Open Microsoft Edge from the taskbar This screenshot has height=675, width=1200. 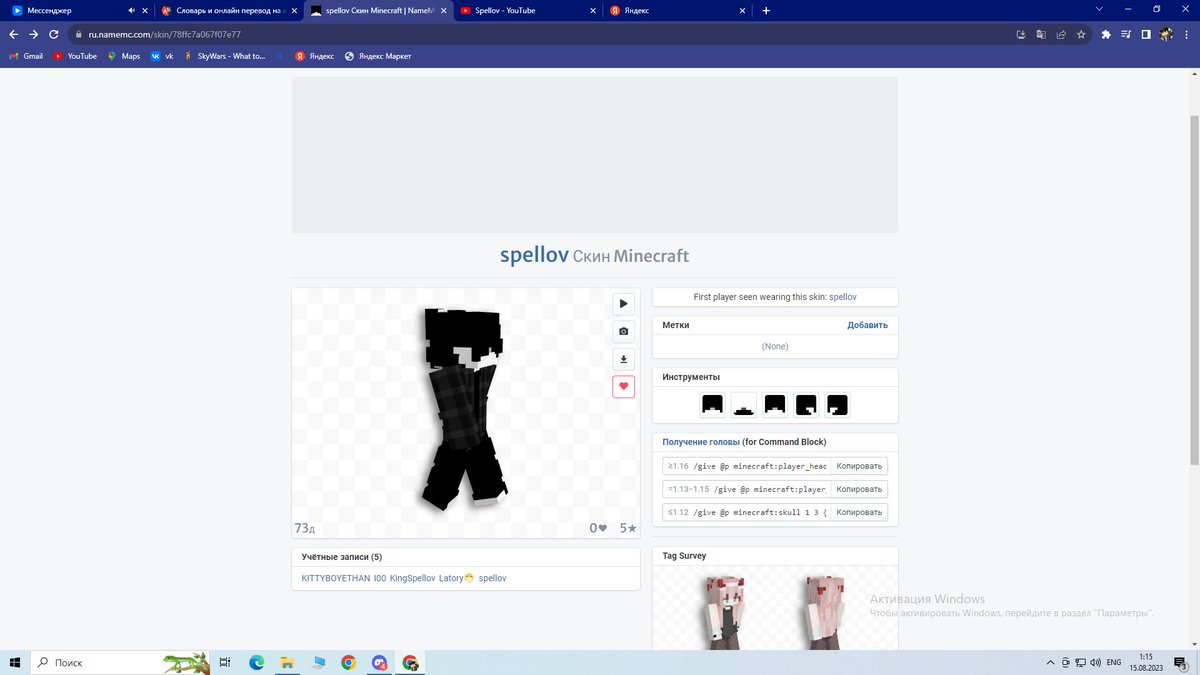pyautogui.click(x=256, y=662)
